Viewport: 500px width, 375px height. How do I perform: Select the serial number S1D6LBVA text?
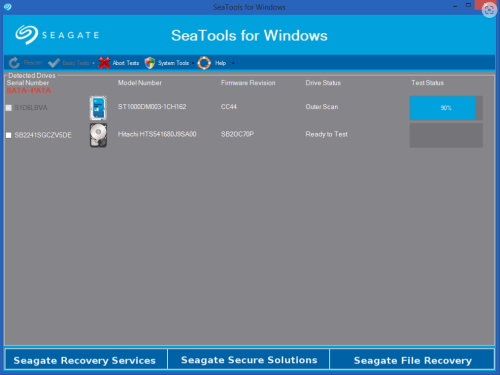[31, 108]
